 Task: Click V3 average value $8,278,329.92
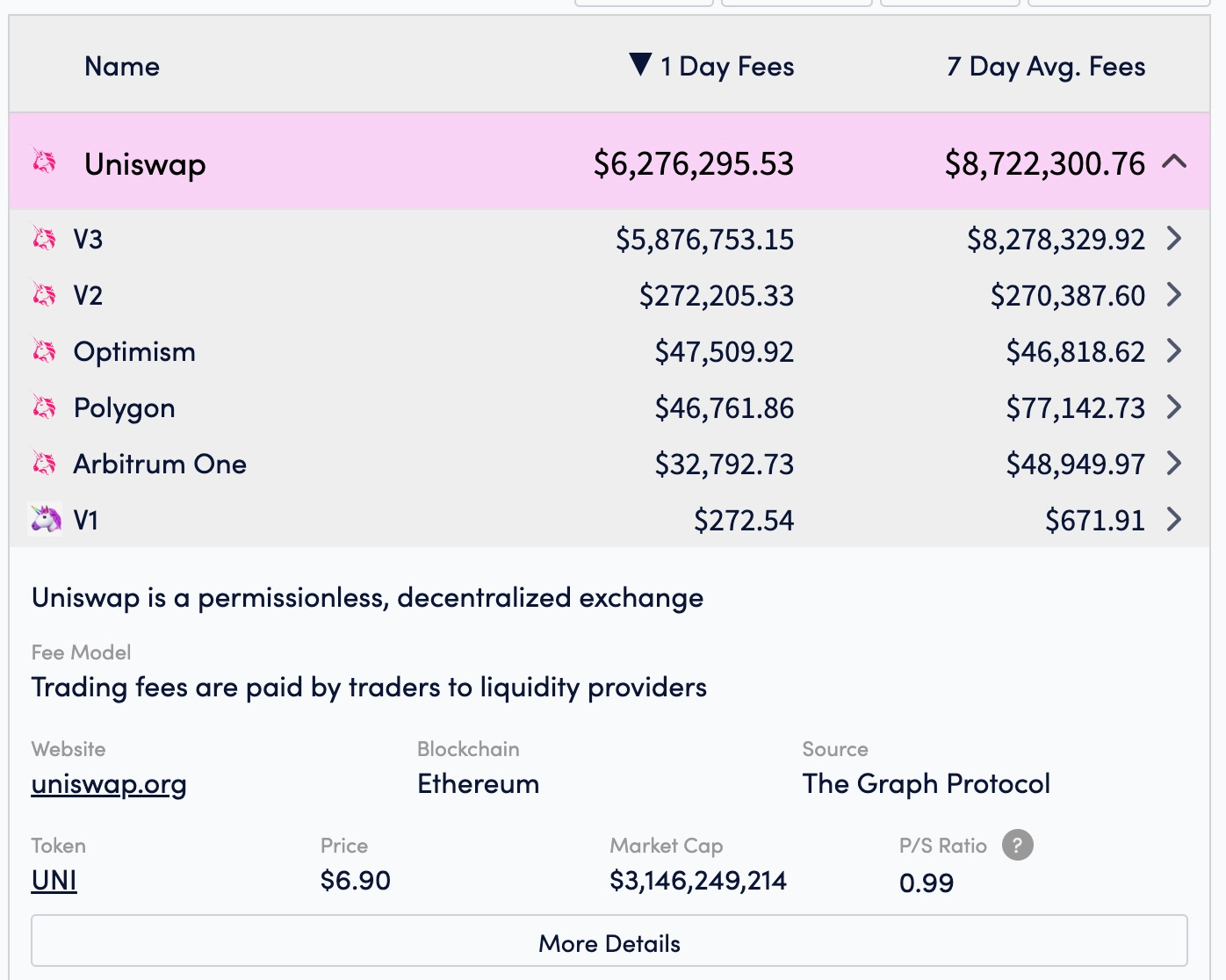pyautogui.click(x=1057, y=240)
